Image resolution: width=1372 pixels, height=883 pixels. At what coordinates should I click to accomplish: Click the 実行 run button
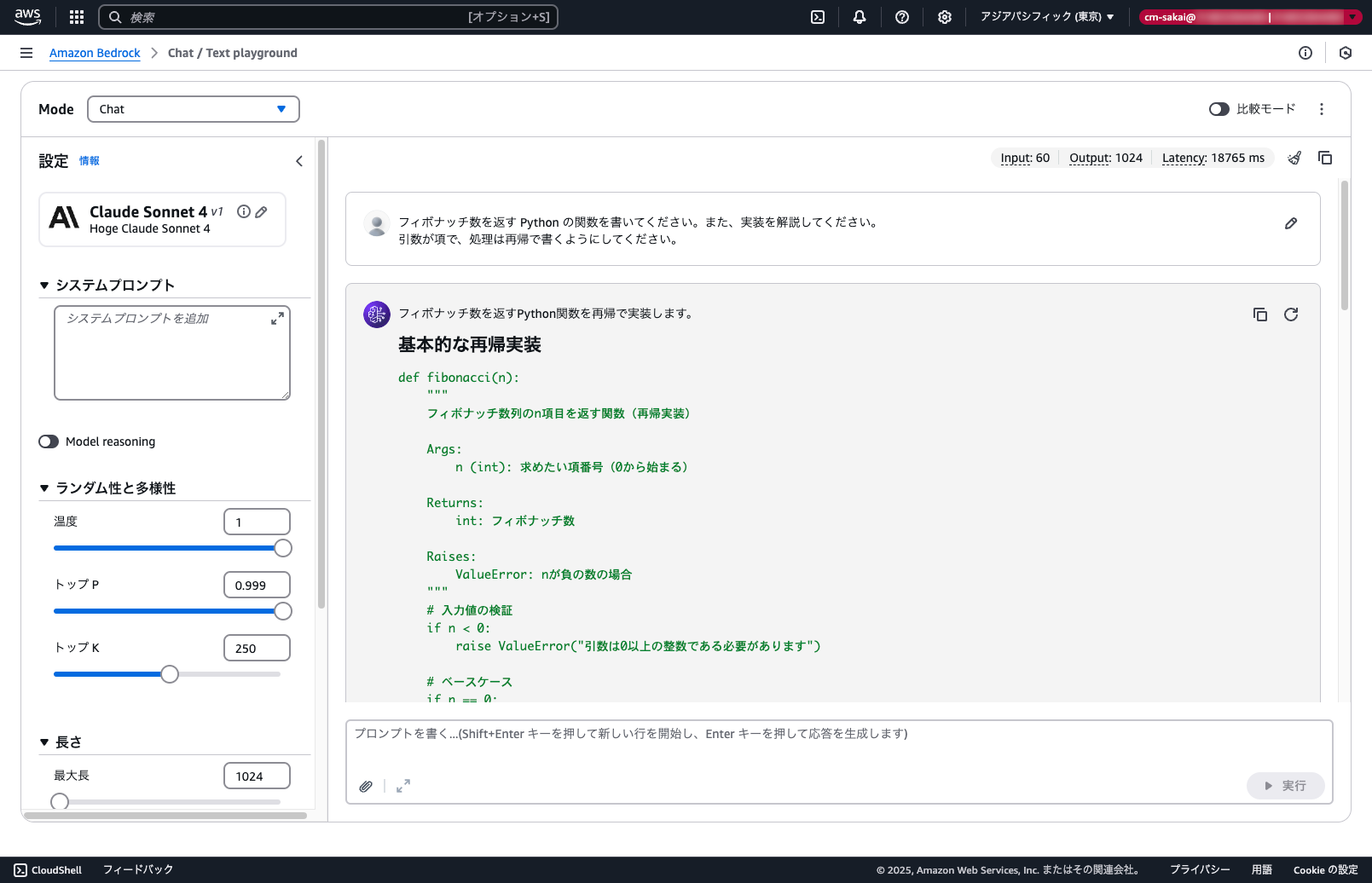click(1286, 786)
